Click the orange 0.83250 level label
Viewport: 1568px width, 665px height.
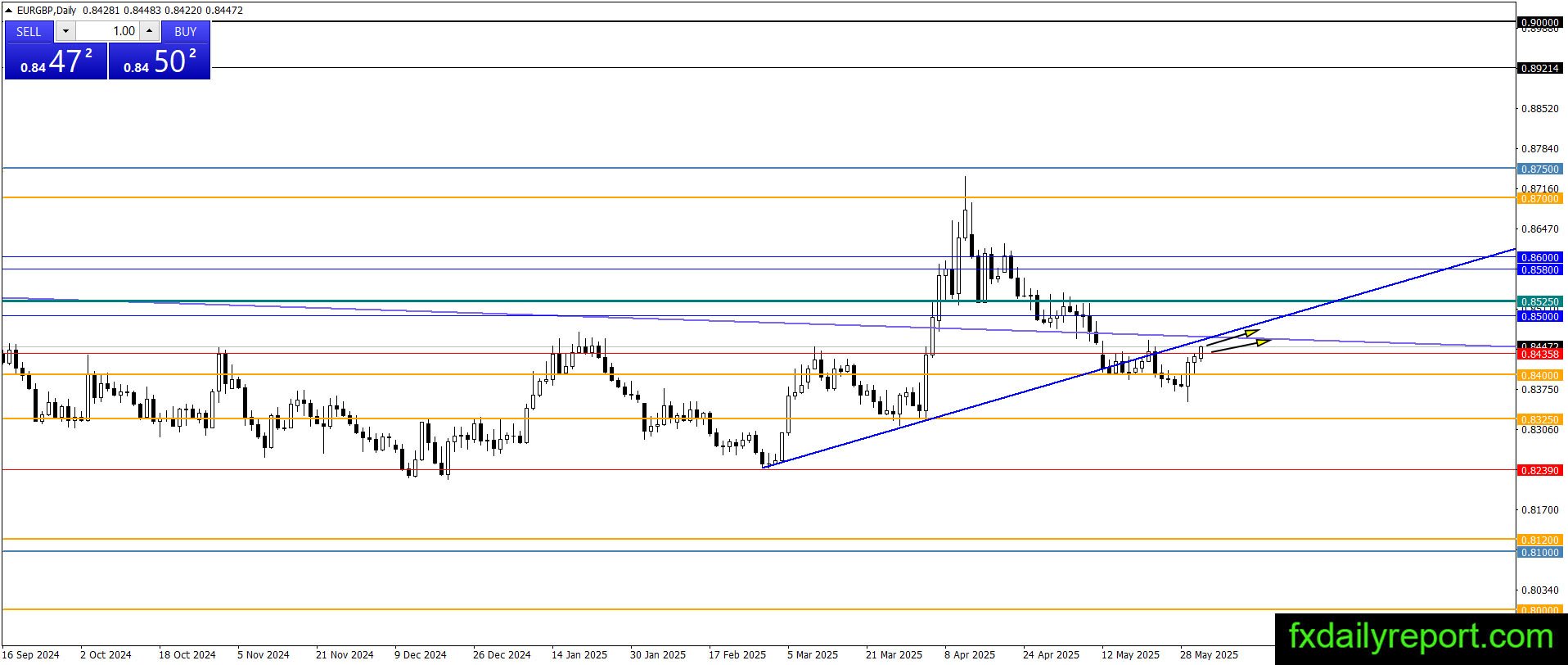[1539, 419]
